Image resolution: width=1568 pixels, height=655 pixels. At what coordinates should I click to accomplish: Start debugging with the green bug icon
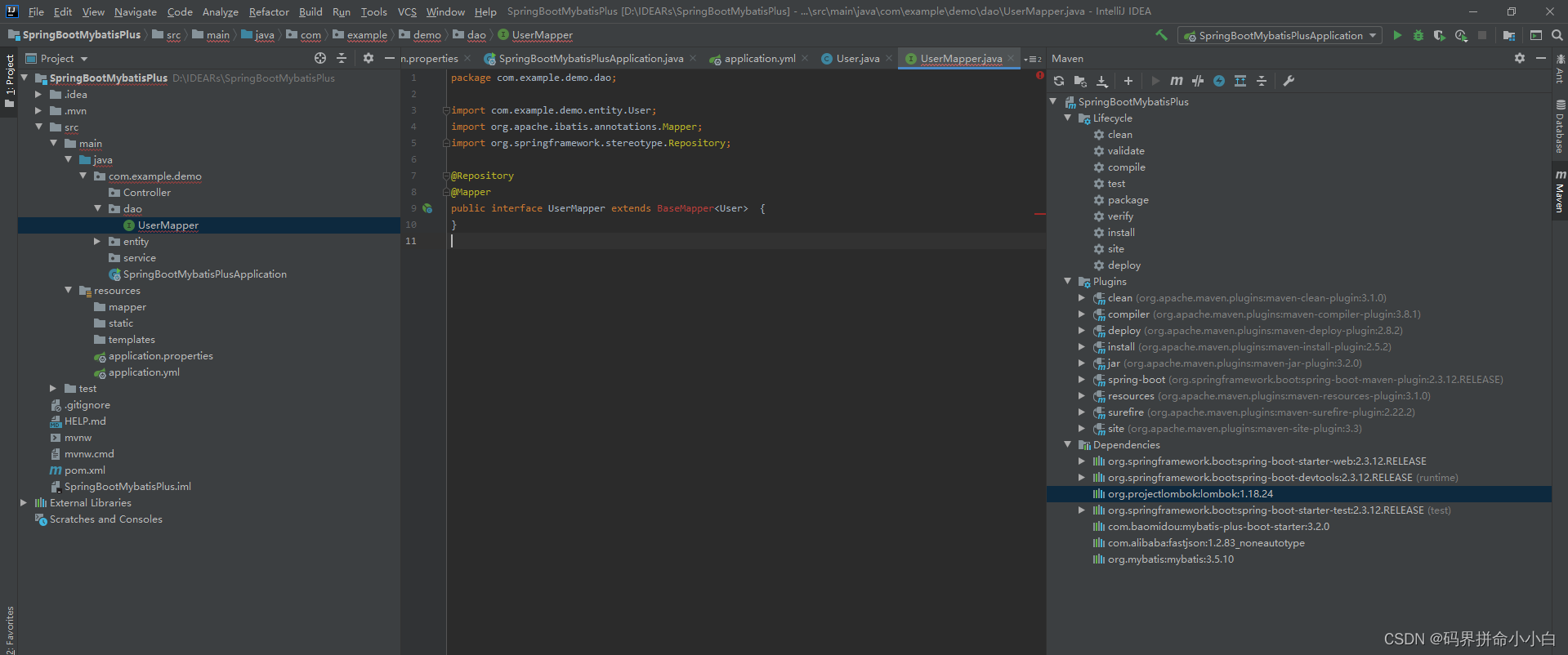click(x=1418, y=35)
